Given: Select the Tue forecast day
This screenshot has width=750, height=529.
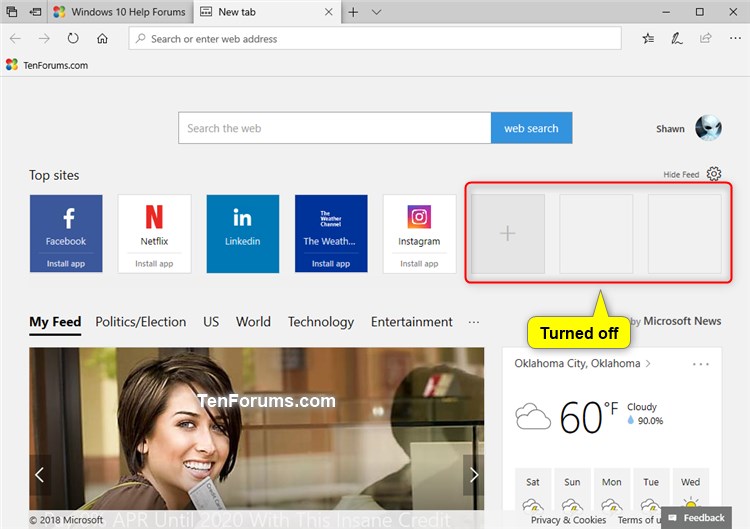Looking at the screenshot, I should [651, 490].
